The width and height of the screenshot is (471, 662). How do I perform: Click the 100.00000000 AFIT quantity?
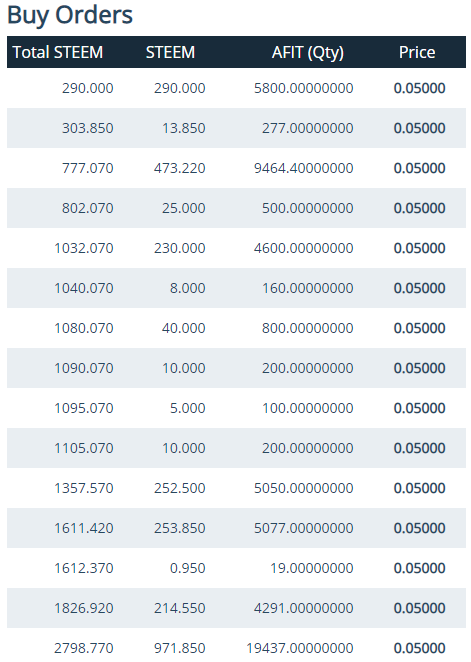[x=308, y=408]
